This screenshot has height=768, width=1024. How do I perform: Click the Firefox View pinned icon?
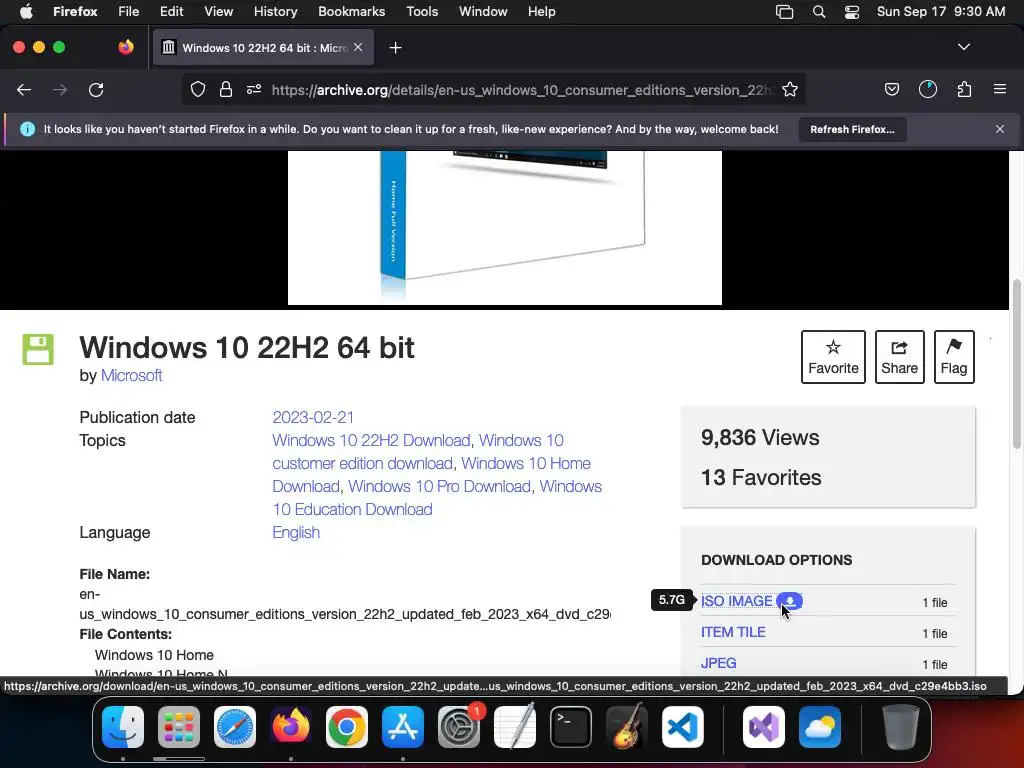pos(126,47)
